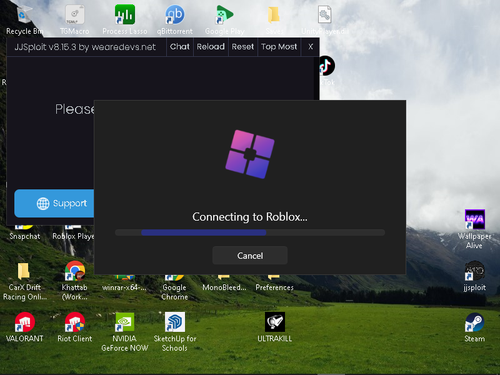Open Google Play desktop shortcut
This screenshot has height=375, width=500.
(x=225, y=19)
